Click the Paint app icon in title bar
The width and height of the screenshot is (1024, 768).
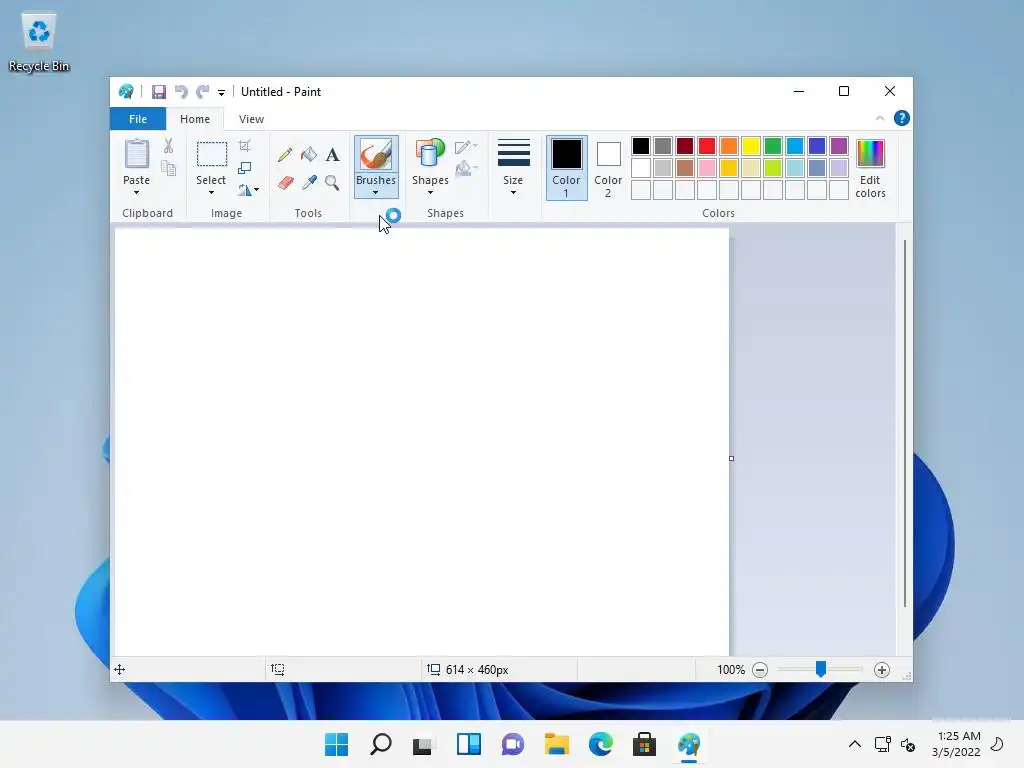point(126,91)
